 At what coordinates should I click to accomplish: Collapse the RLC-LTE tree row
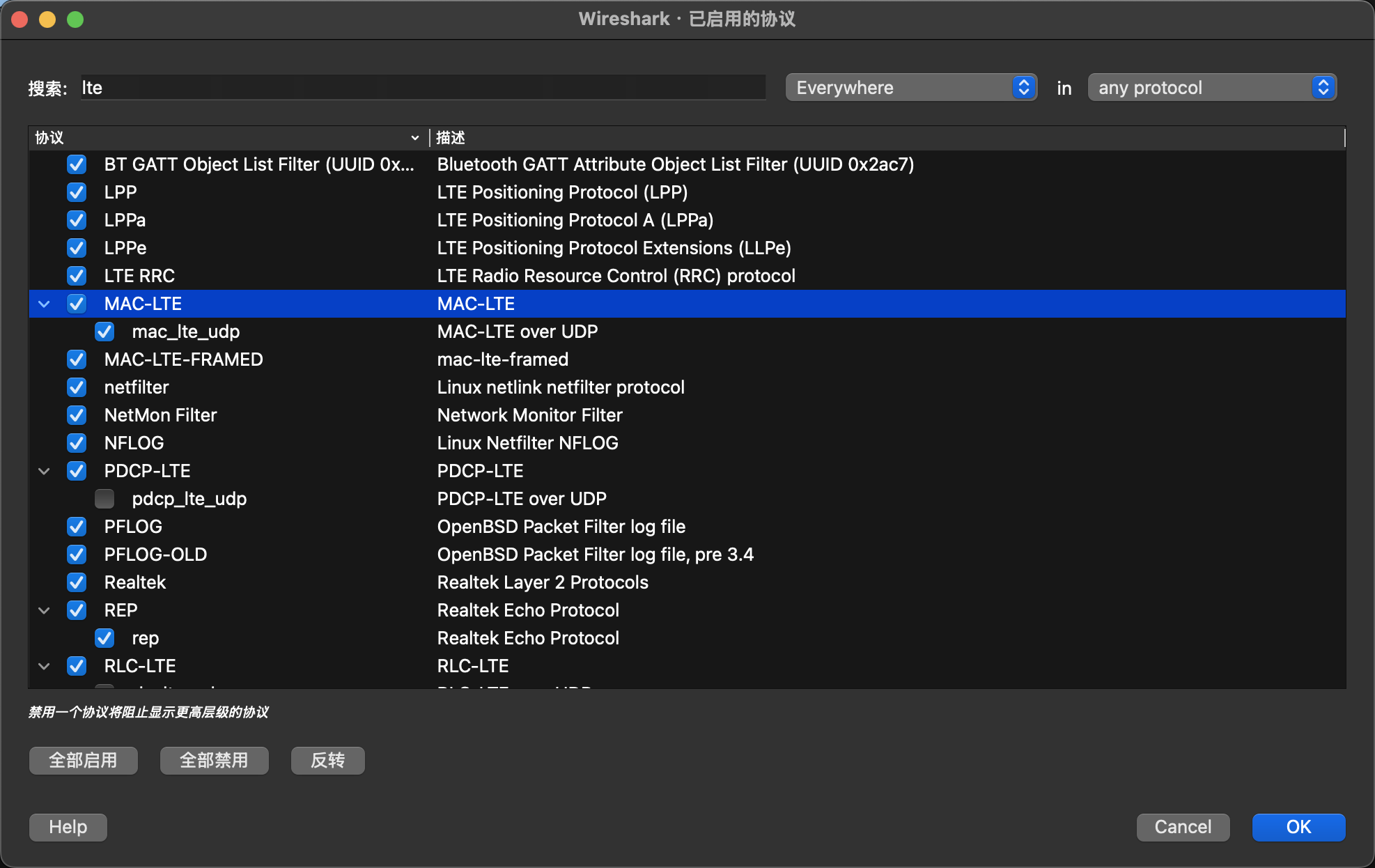click(x=45, y=667)
